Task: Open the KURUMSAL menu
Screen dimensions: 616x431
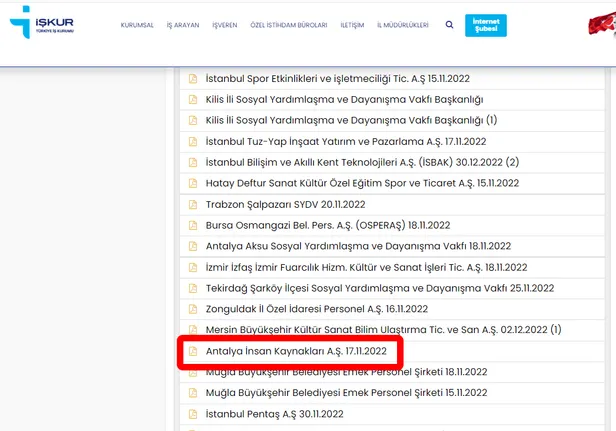Action: 137,25
